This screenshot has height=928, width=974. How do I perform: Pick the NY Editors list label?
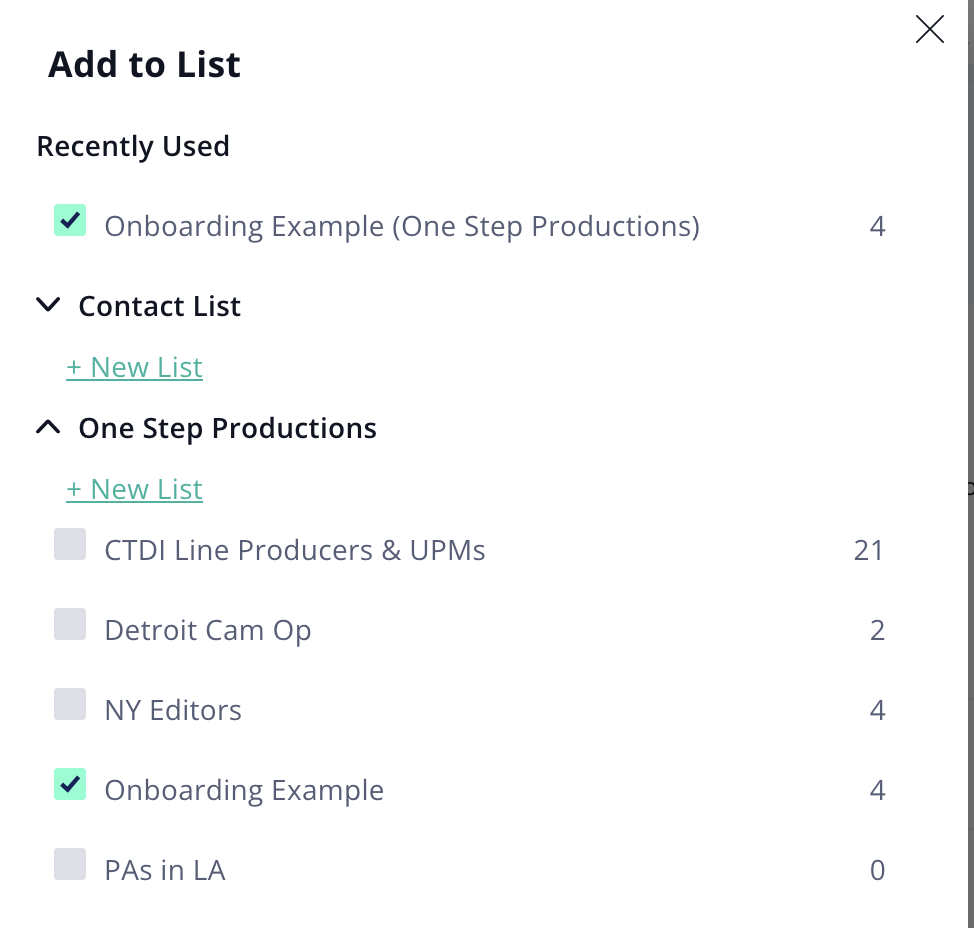[173, 711]
